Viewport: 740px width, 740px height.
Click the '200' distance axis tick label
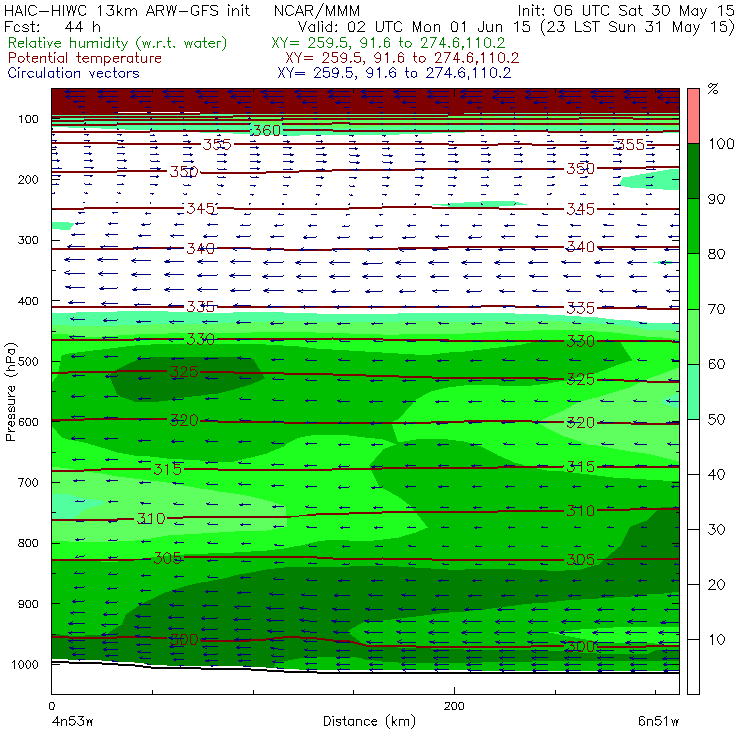click(454, 706)
